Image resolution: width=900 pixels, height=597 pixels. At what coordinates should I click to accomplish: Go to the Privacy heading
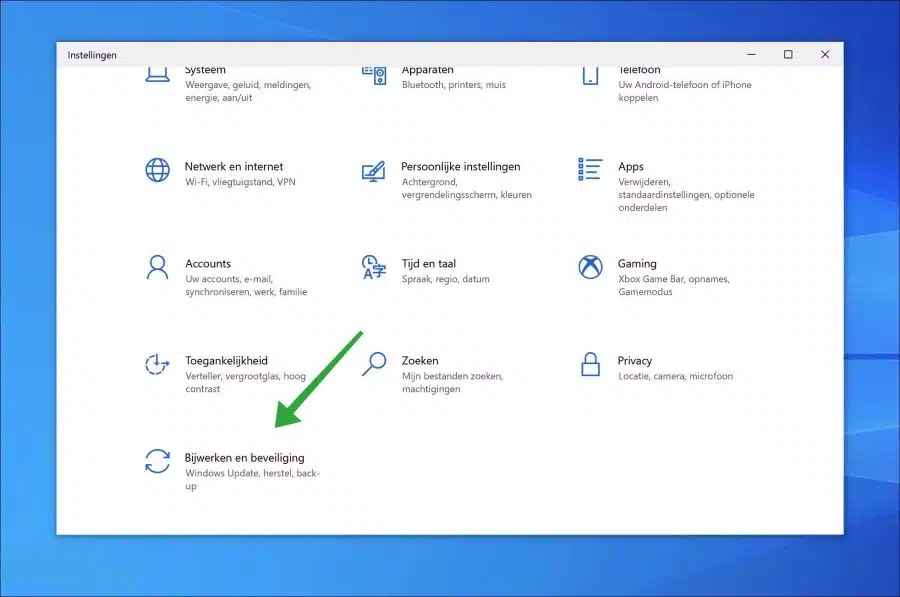(634, 360)
